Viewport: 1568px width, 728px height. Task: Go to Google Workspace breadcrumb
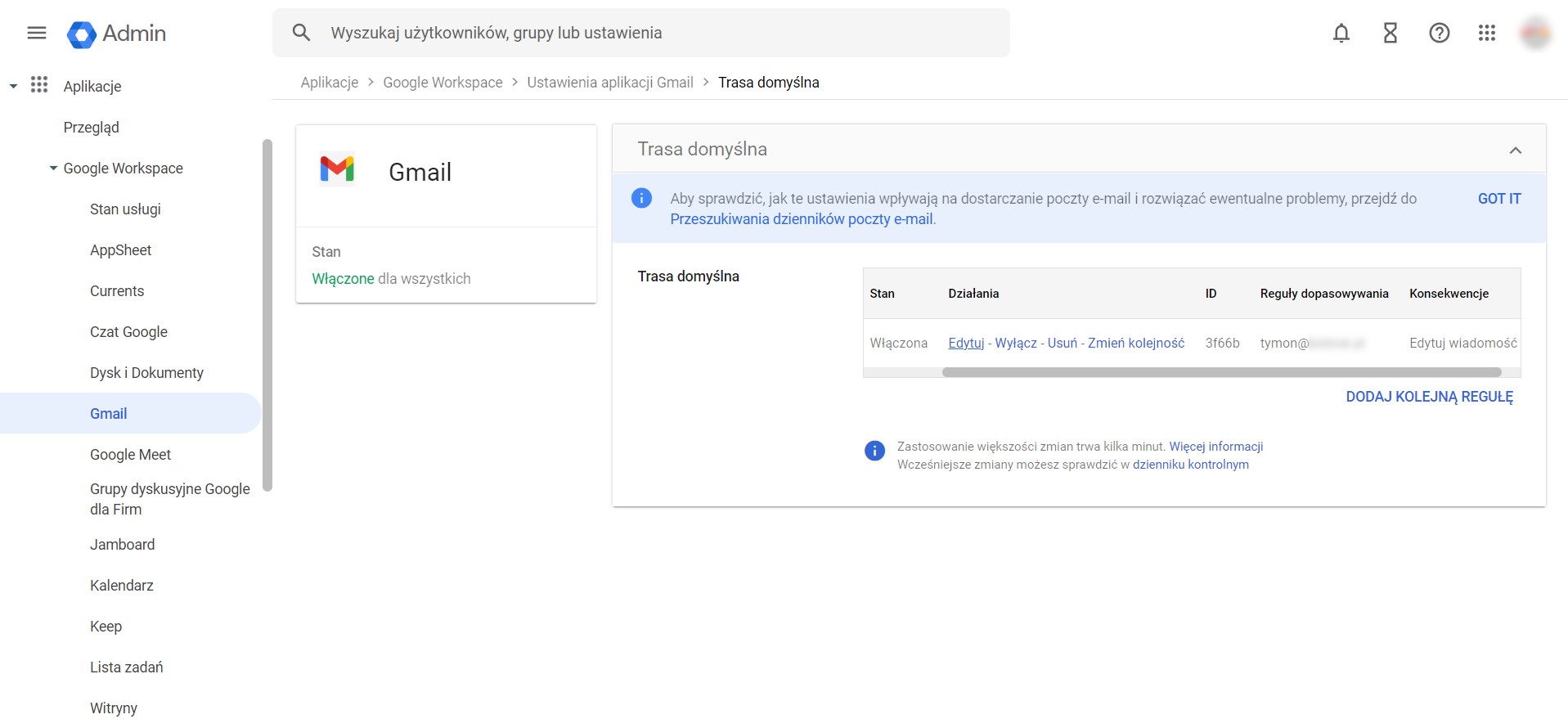[443, 83]
